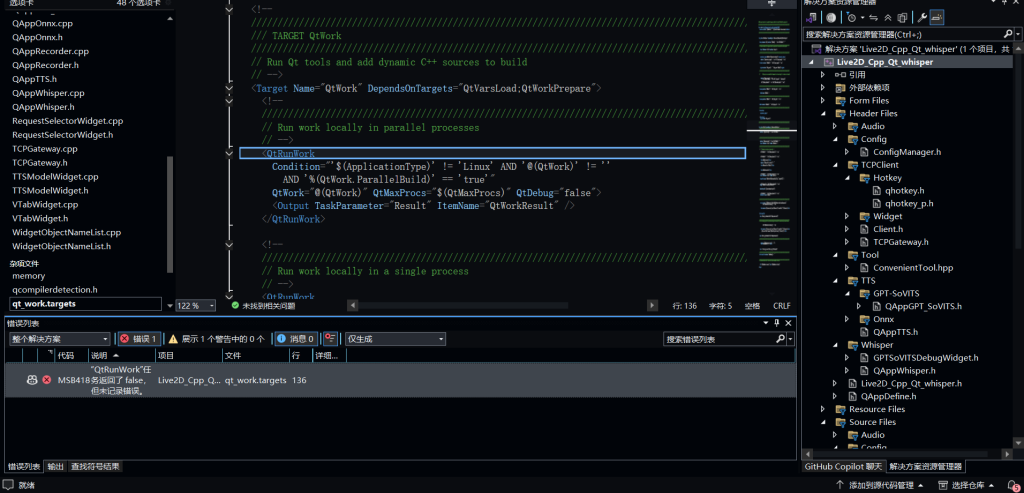The height and width of the screenshot is (493, 1024).
Task: Toggle the warnings filter in error list
Action: (217, 339)
